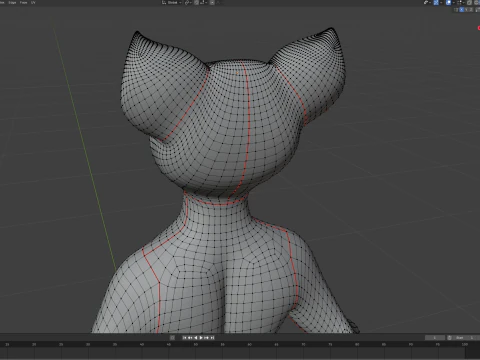Jump to the timeline start frame

tap(184, 338)
